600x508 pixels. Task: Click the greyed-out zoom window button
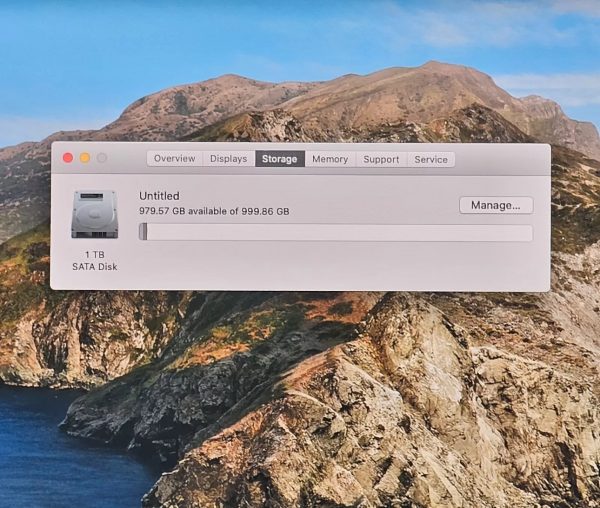(102, 158)
